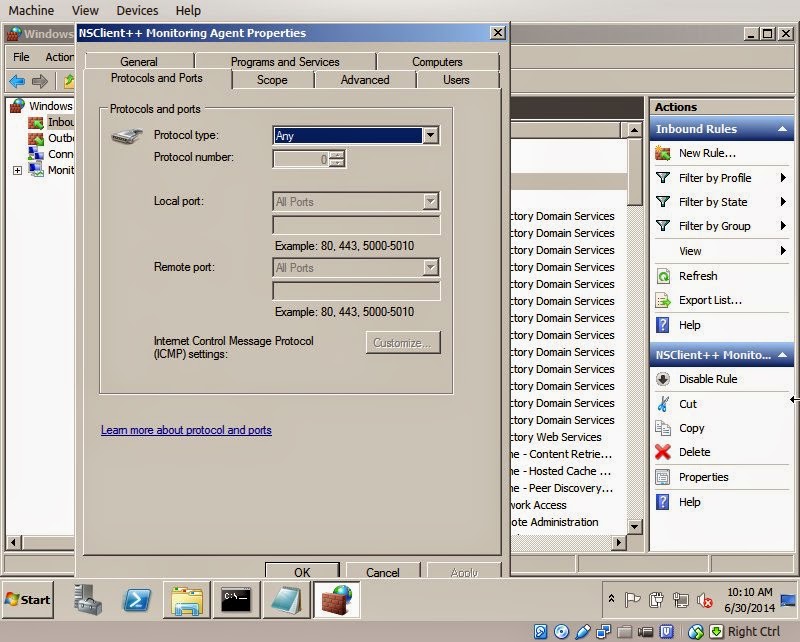Image resolution: width=800 pixels, height=642 pixels.
Task: Open the Local port dropdown
Action: pyautogui.click(x=431, y=201)
